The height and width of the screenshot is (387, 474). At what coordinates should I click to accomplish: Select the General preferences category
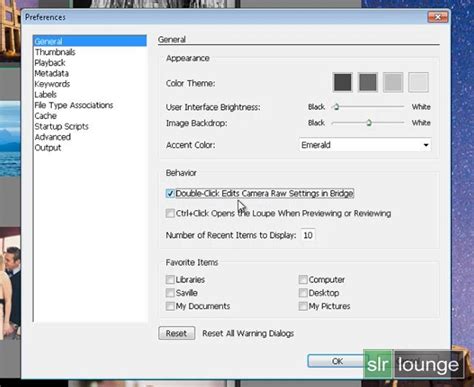pyautogui.click(x=90, y=41)
